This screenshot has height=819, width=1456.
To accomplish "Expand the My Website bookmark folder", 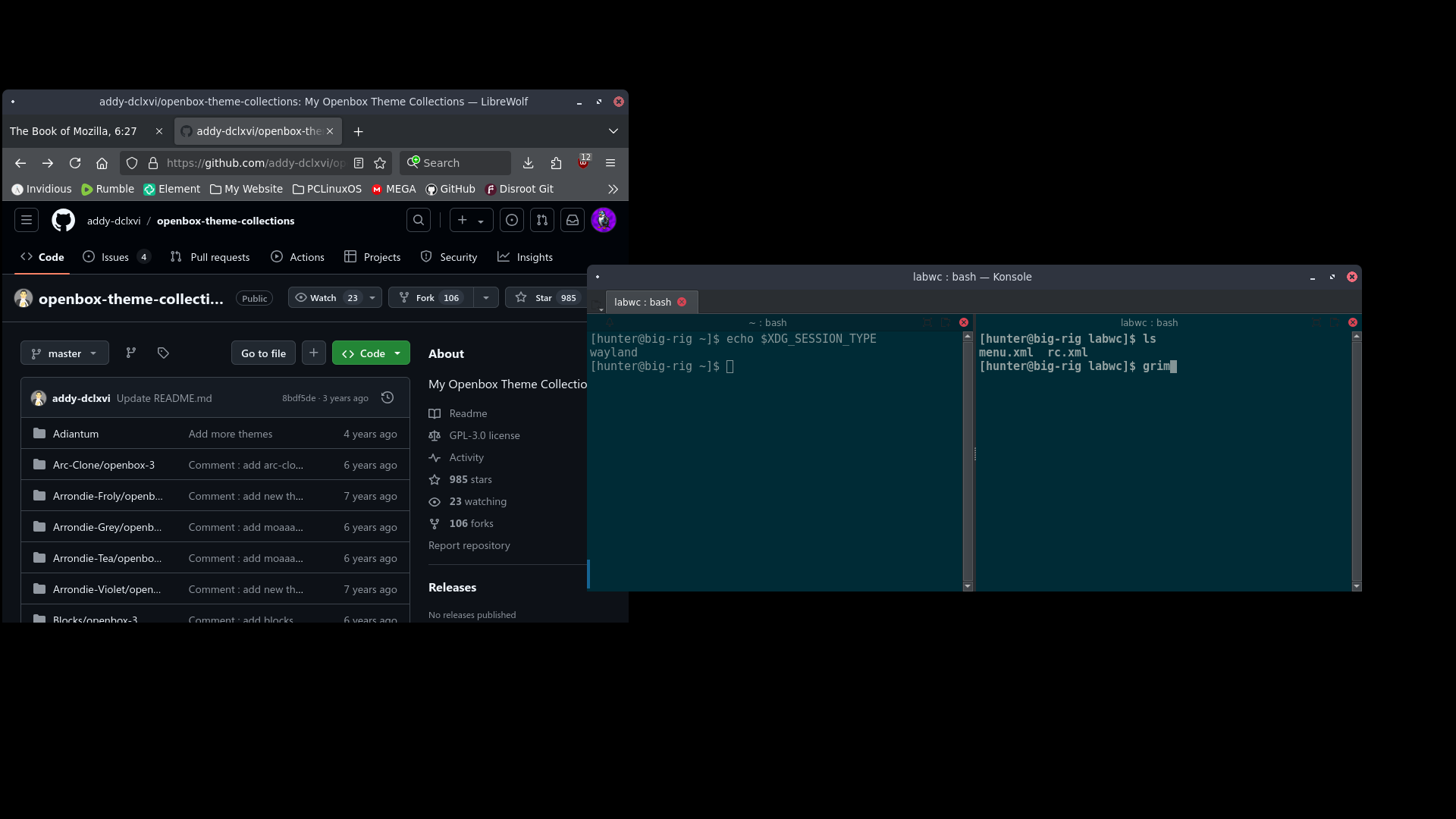I will [246, 189].
